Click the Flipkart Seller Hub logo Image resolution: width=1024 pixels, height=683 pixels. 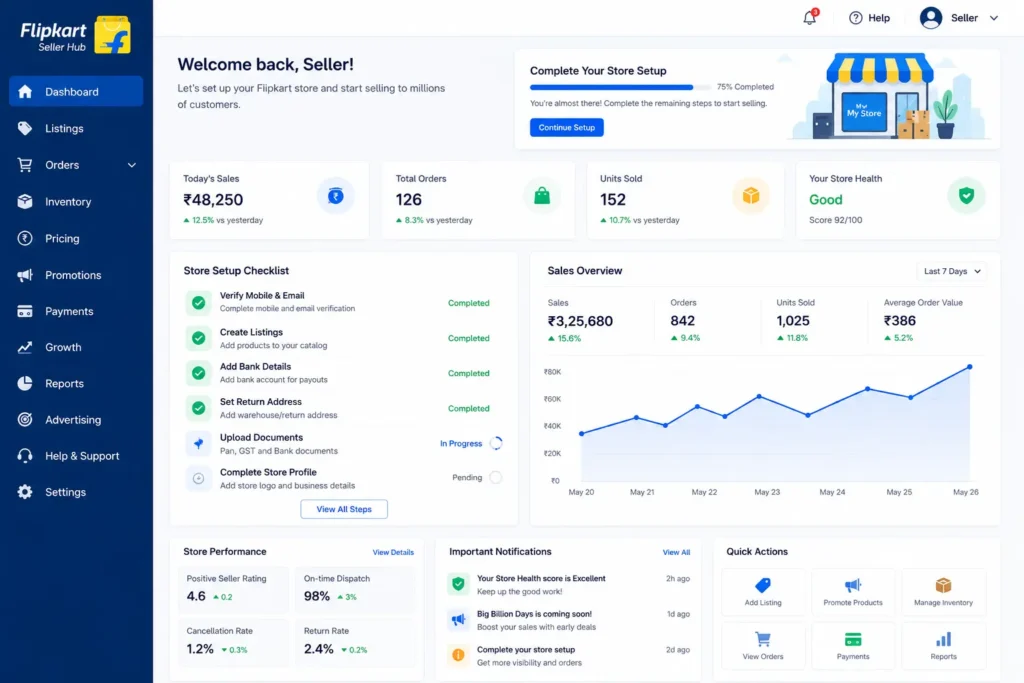point(75,36)
